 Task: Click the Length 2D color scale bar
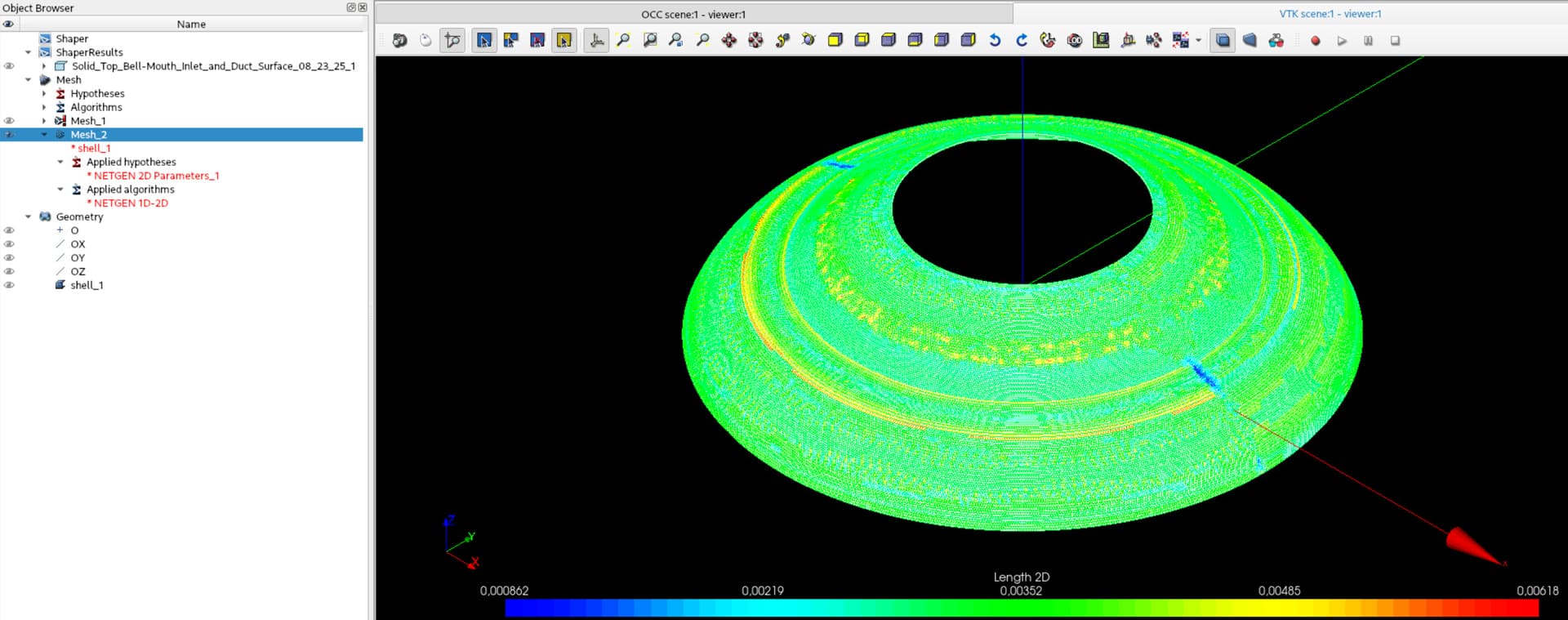tap(1021, 608)
